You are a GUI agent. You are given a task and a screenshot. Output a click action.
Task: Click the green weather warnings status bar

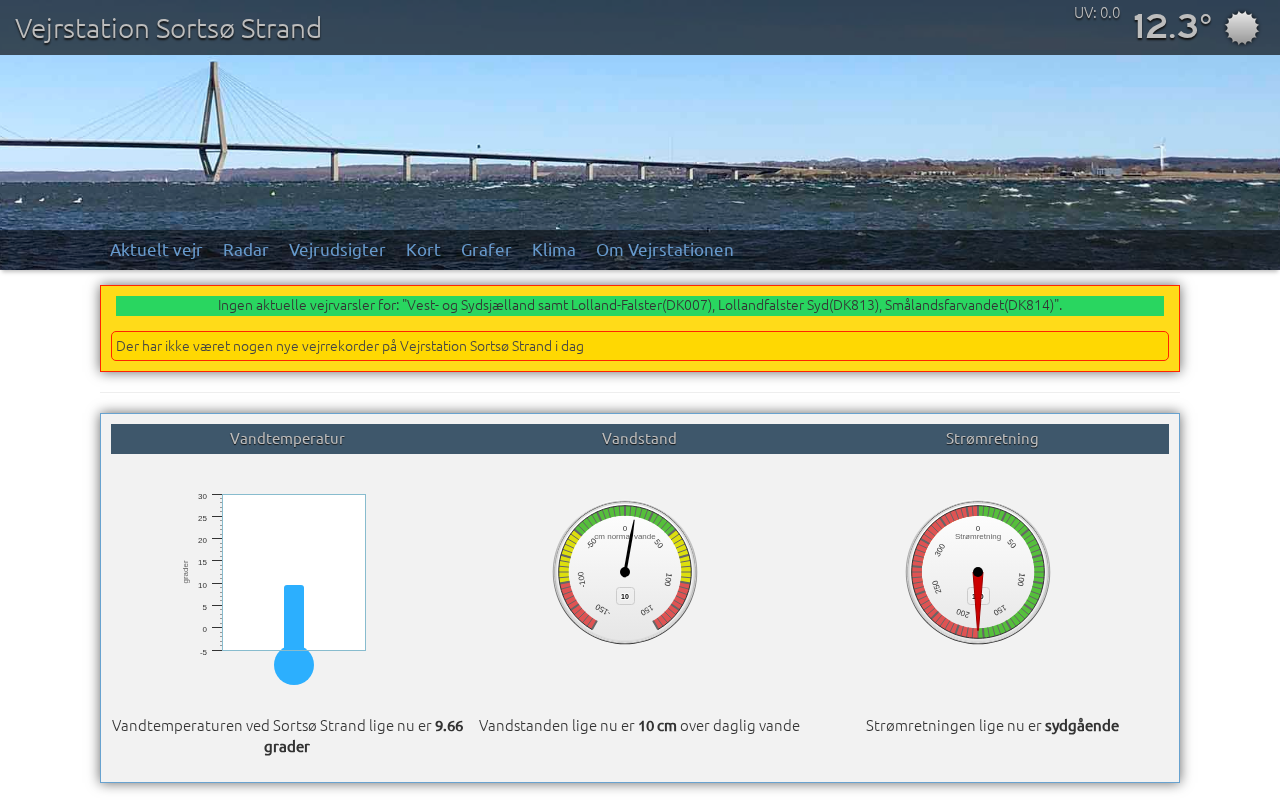click(640, 306)
